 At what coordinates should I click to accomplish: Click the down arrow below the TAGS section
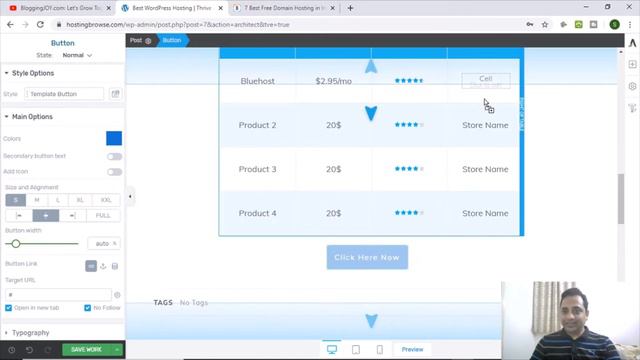click(371, 321)
